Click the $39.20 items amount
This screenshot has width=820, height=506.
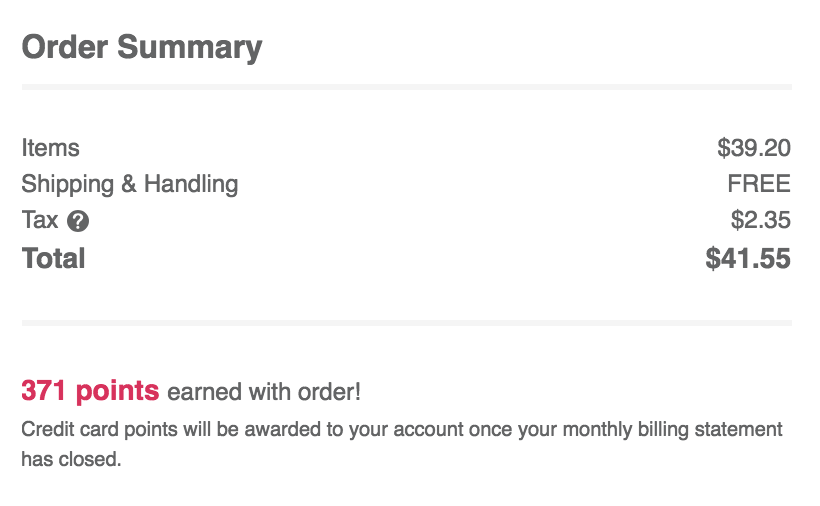[x=754, y=148]
